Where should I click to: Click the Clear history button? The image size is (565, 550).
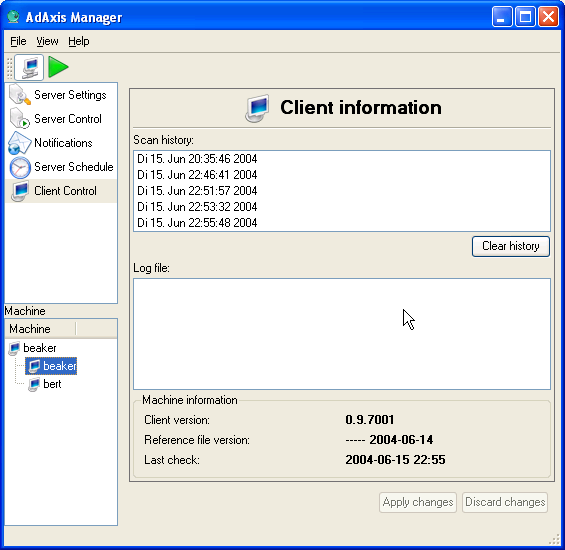[x=511, y=247]
